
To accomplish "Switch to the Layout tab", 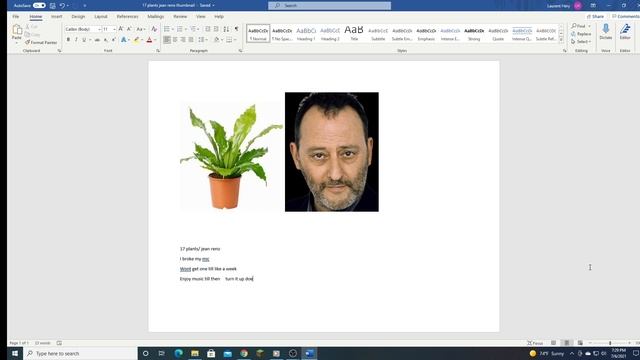I will (x=100, y=17).
